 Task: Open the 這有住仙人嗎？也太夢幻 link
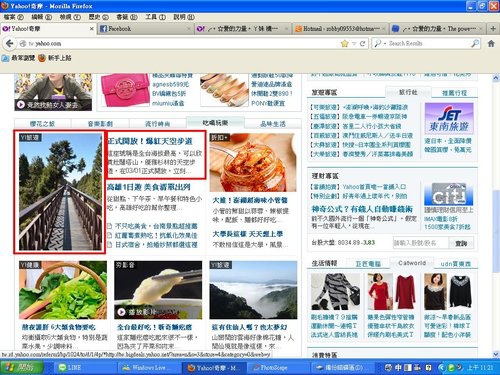pyautogui.click(x=250, y=327)
